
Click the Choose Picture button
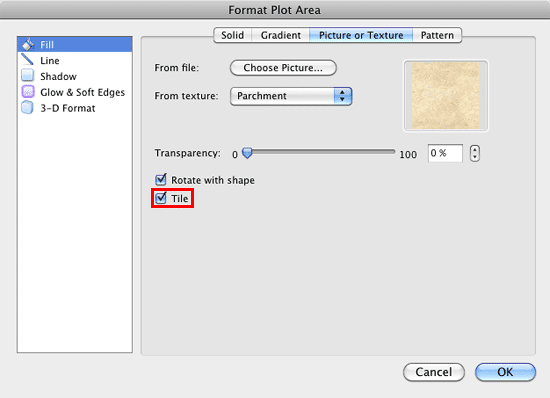(283, 68)
